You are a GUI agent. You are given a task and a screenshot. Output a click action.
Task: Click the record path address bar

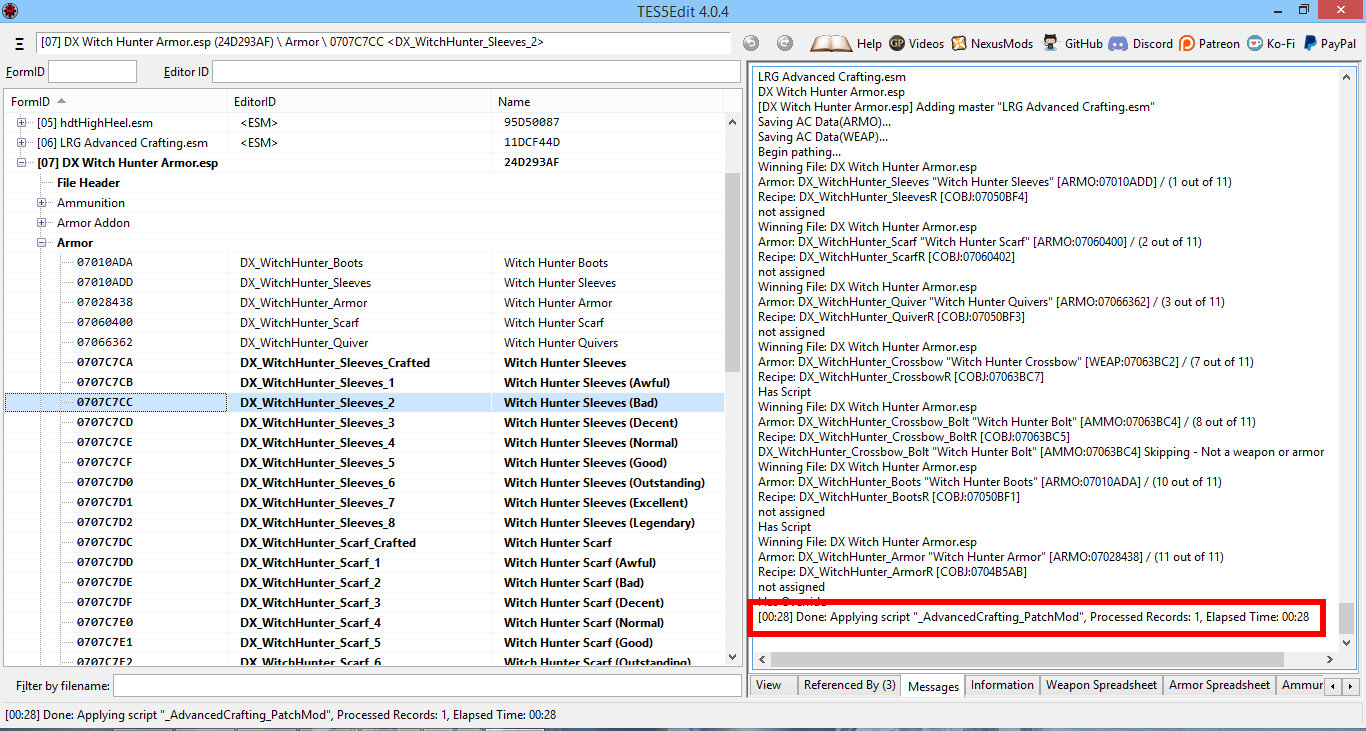point(384,43)
